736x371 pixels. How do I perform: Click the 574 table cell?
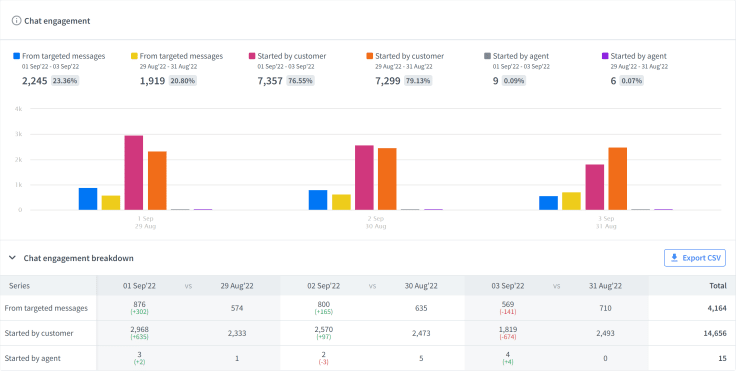(237, 308)
